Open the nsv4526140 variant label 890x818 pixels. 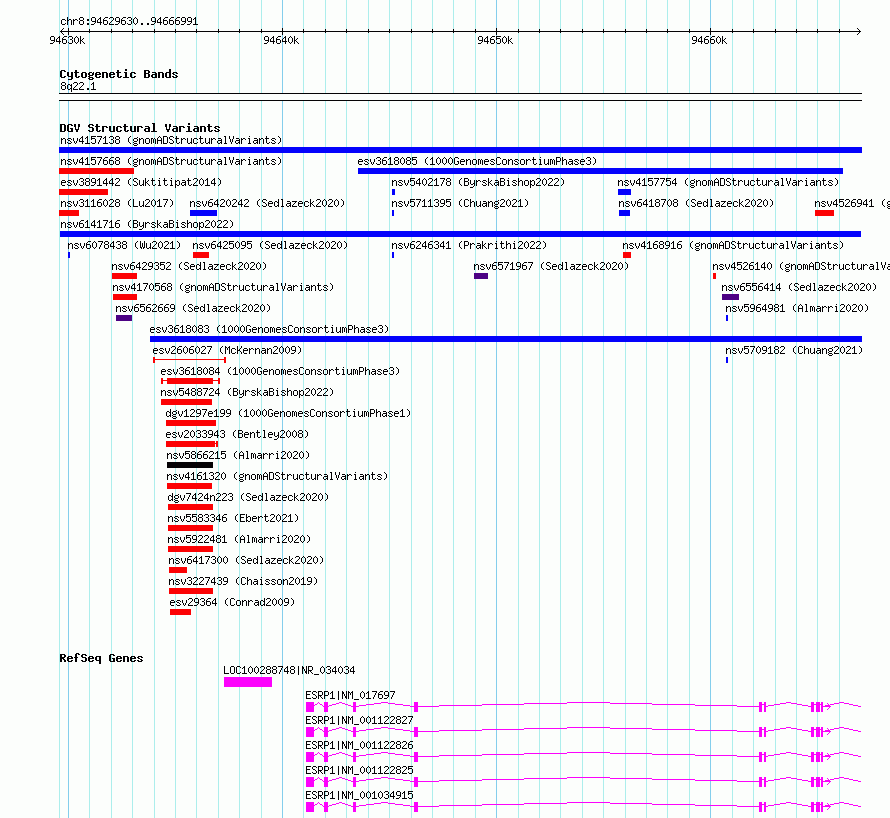(x=801, y=266)
